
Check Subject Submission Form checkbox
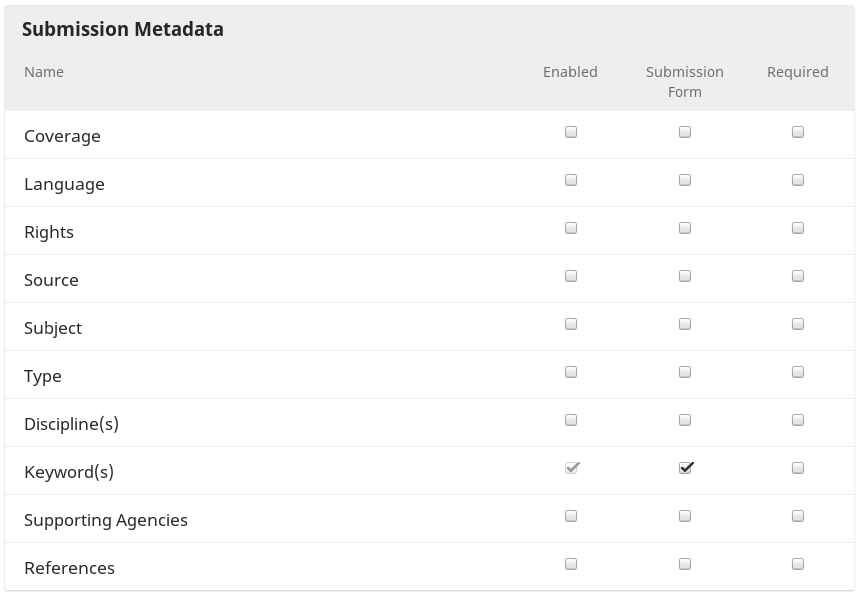coord(685,324)
